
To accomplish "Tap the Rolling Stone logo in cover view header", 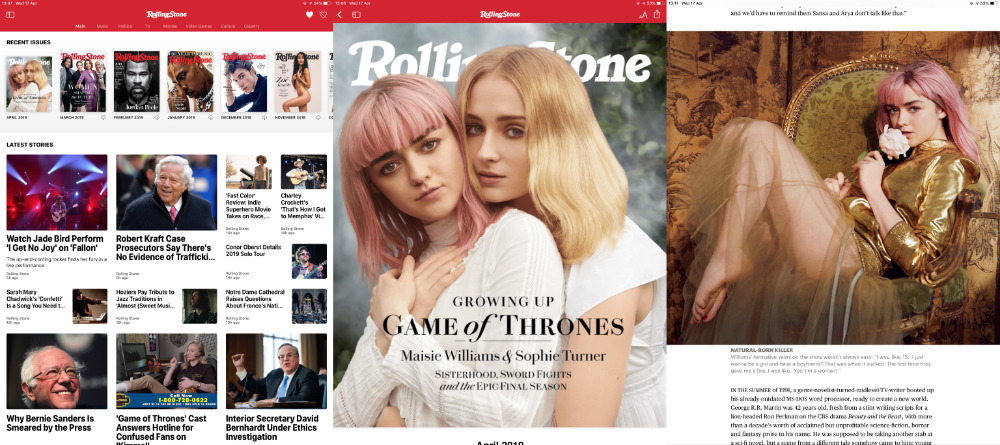I will pos(500,14).
